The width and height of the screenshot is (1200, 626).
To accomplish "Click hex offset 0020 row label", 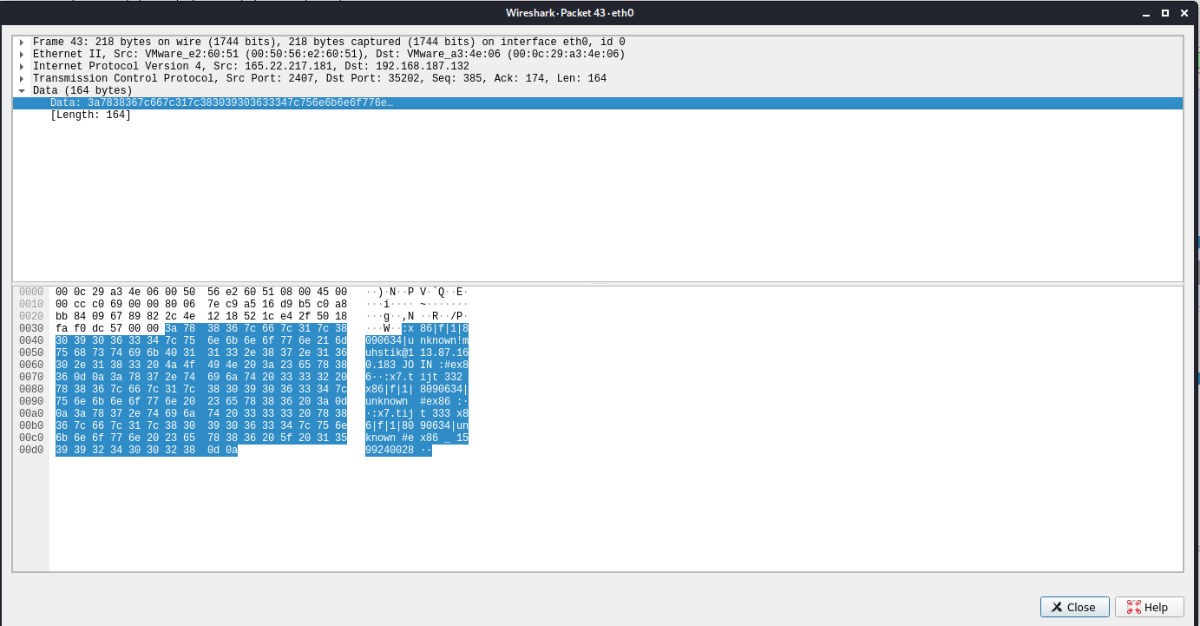I will [x=31, y=315].
